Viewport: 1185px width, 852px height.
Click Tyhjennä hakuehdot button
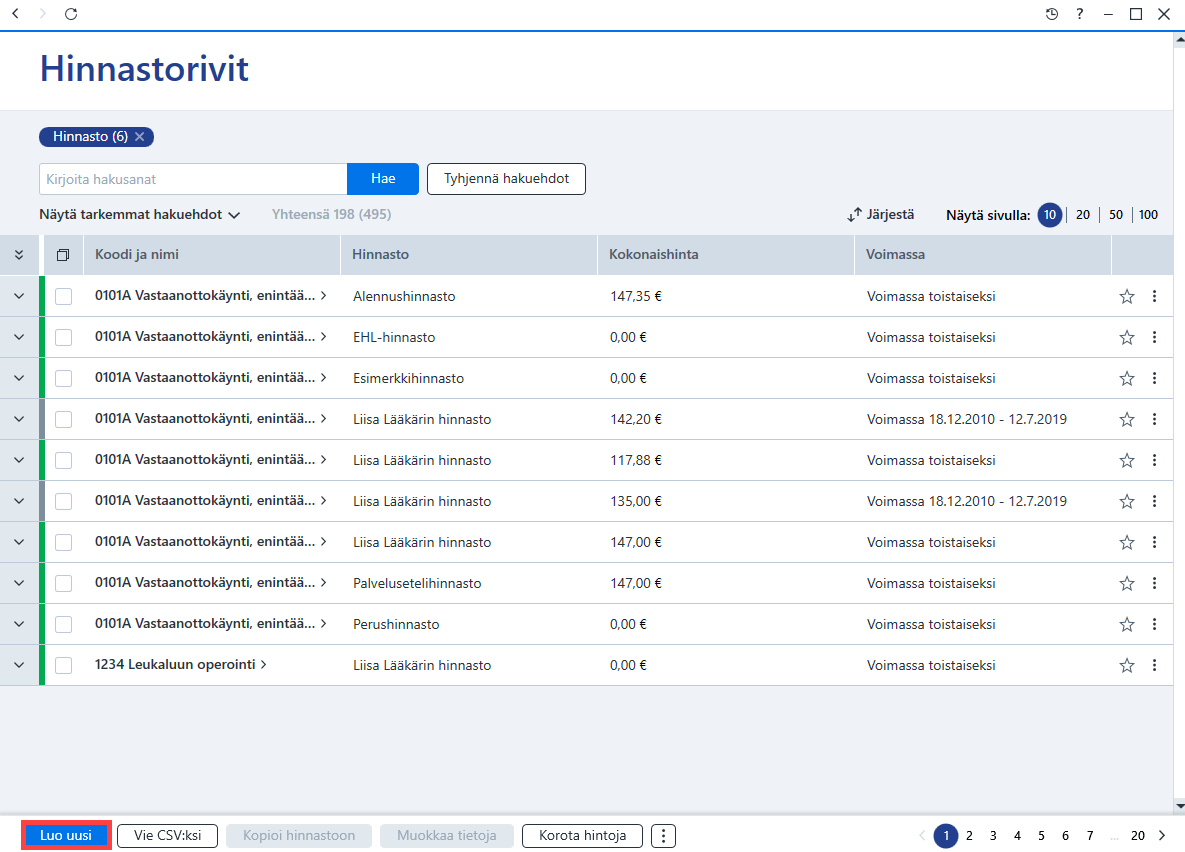coord(506,179)
